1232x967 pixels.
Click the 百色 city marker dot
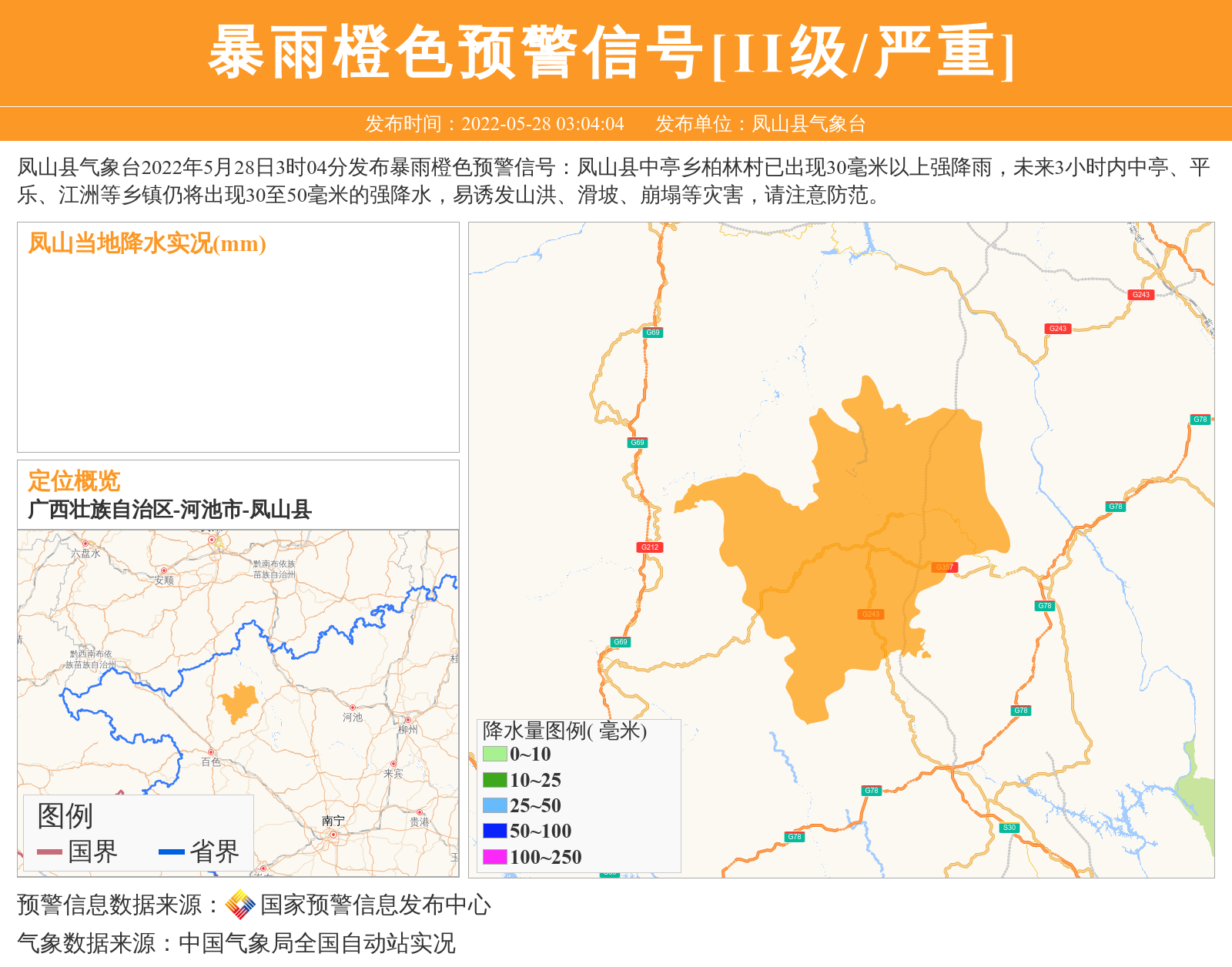coord(211,752)
